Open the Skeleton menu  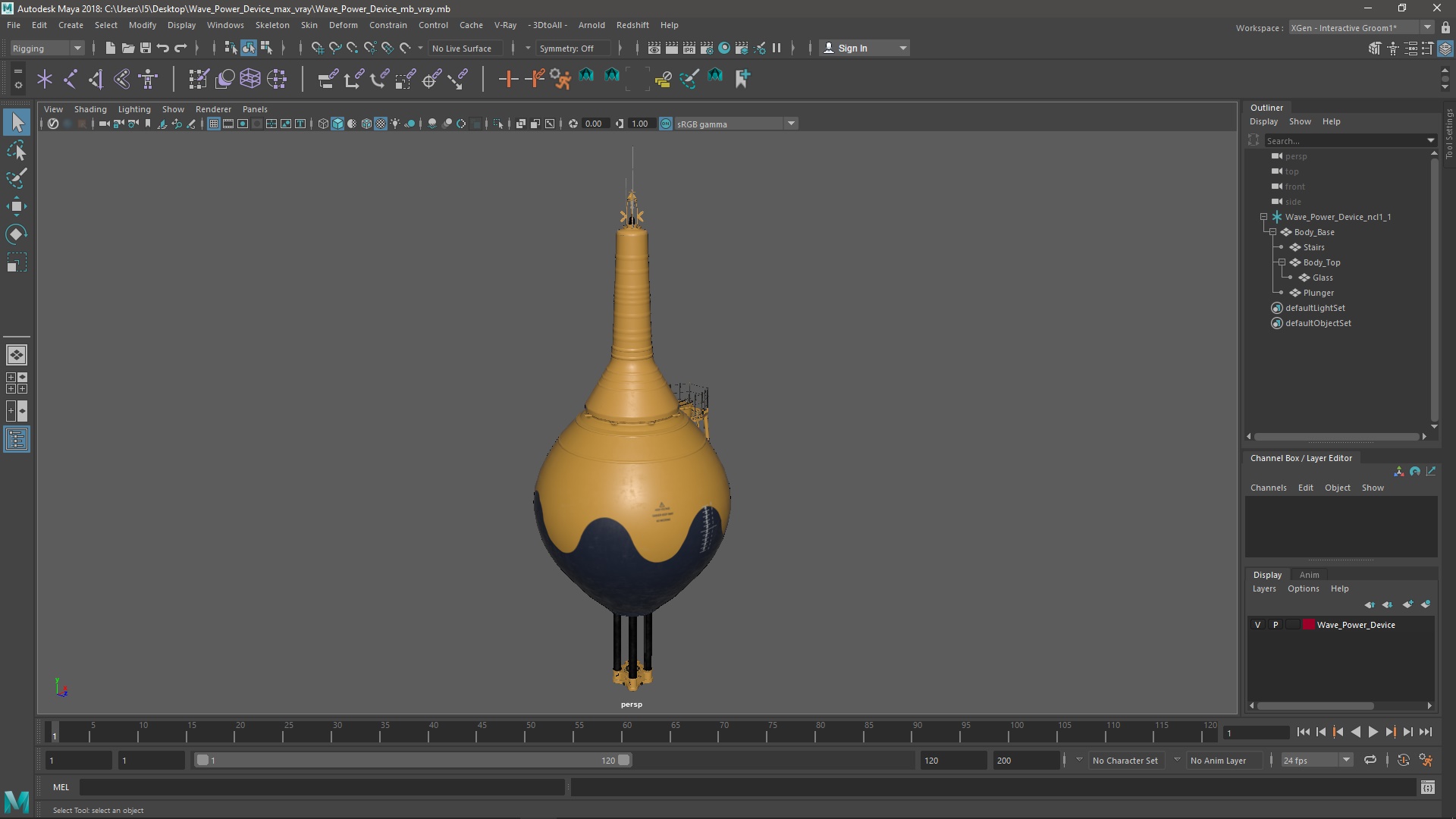point(271,25)
